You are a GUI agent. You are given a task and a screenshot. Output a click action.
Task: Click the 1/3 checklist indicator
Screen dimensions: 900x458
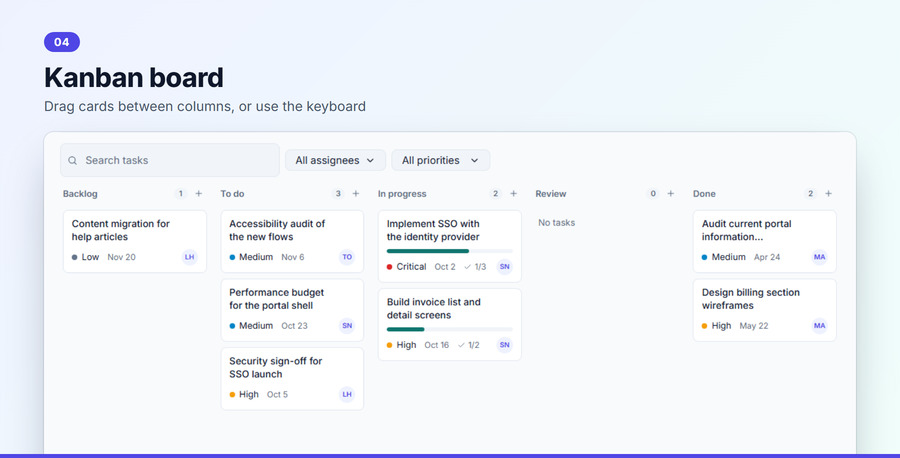(475, 267)
